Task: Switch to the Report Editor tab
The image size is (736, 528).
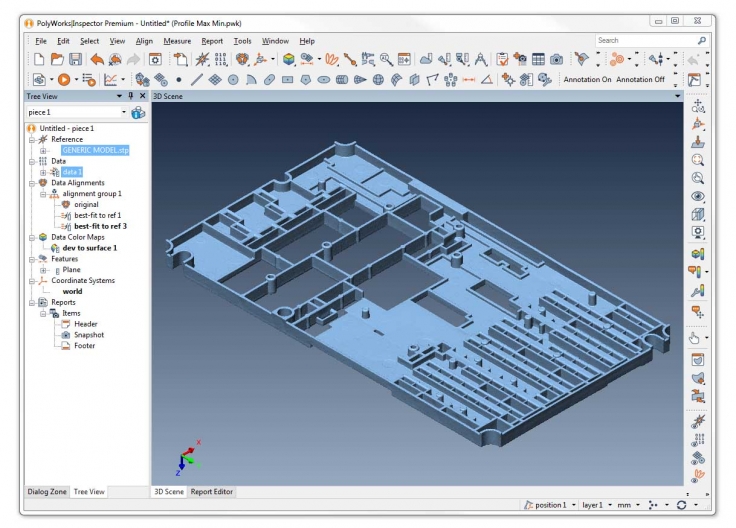Action: [212, 491]
